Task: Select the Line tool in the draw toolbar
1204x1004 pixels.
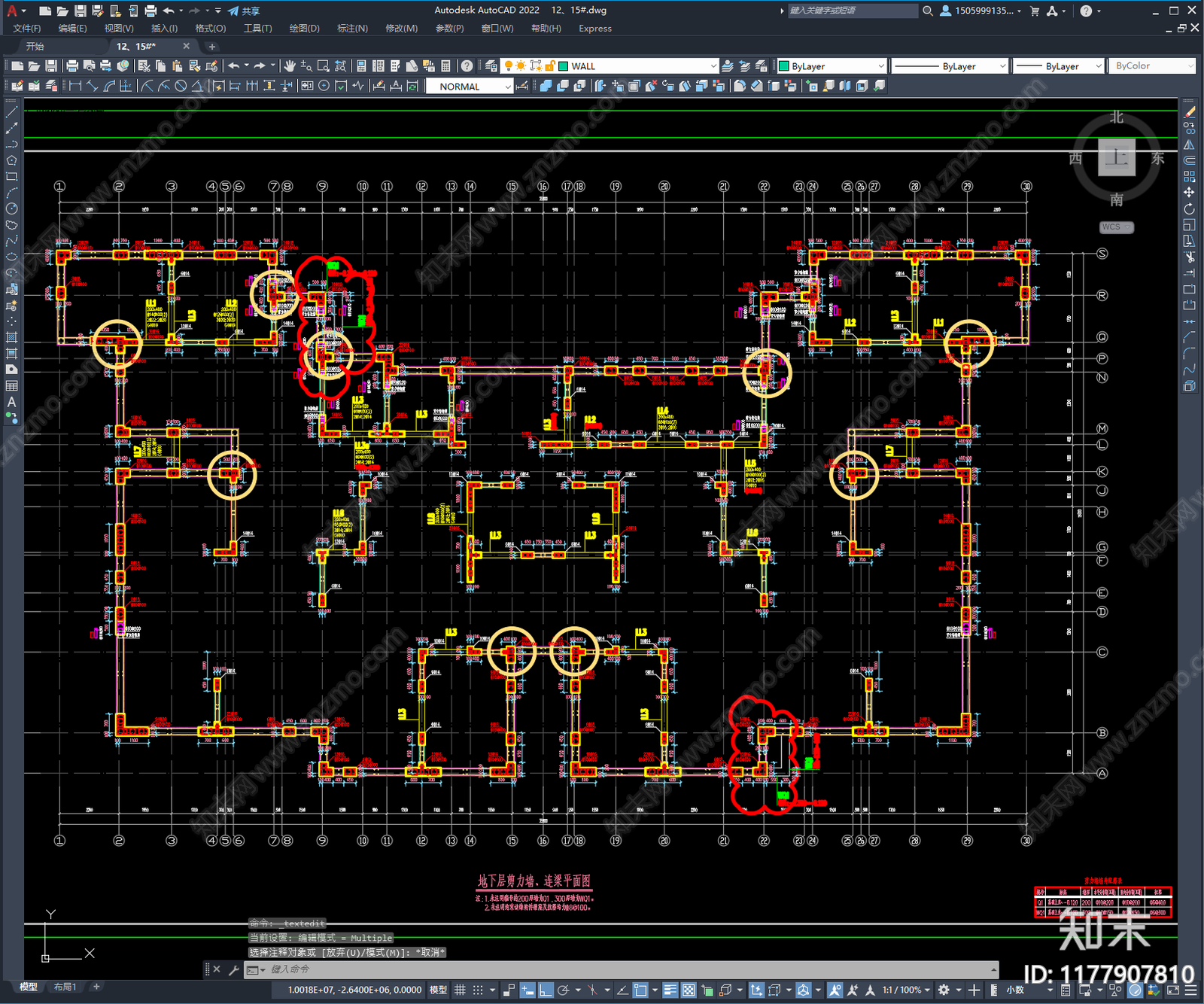Action: (11, 111)
